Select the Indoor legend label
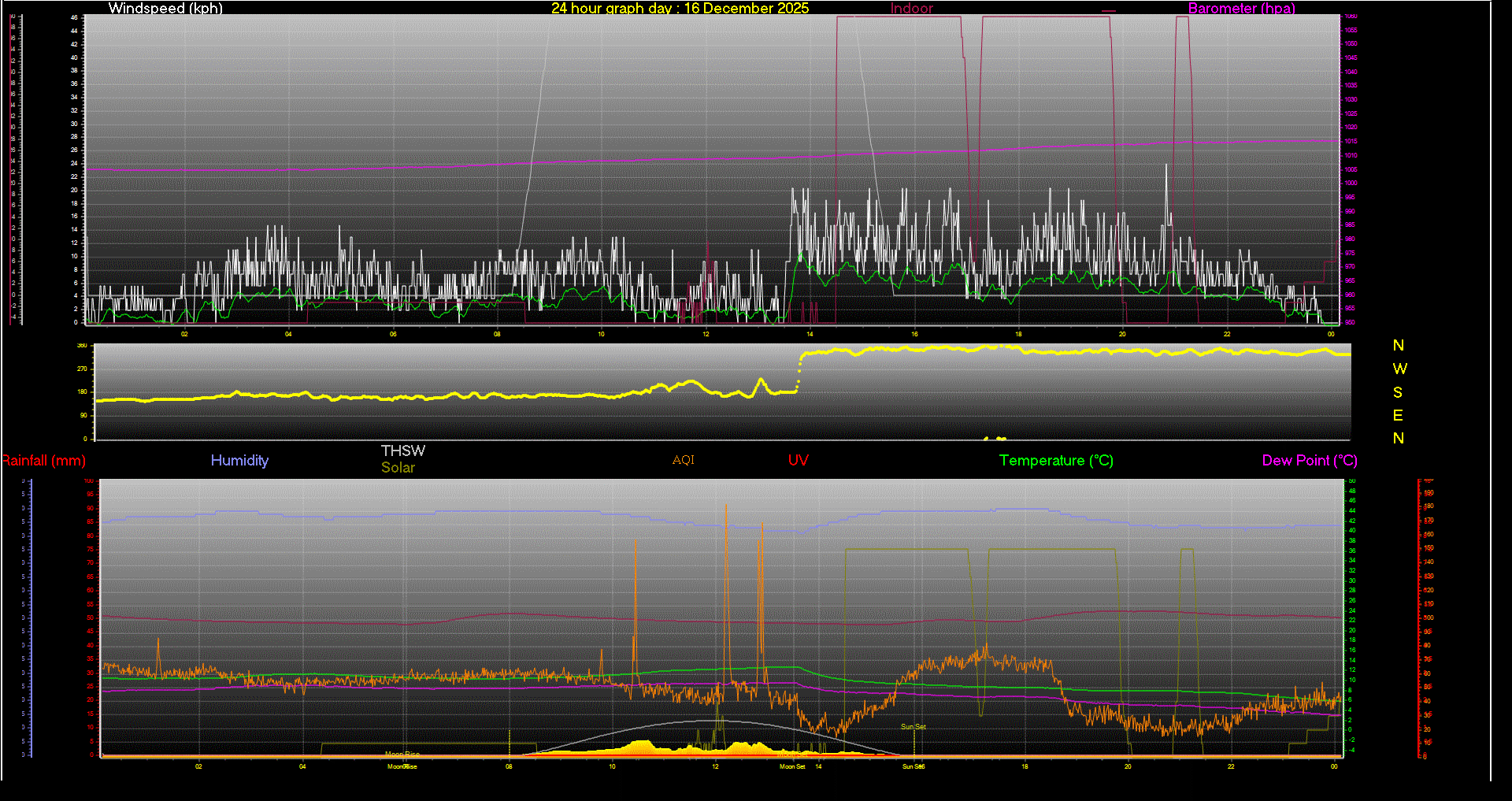This screenshot has width=1512, height=801. (x=911, y=9)
